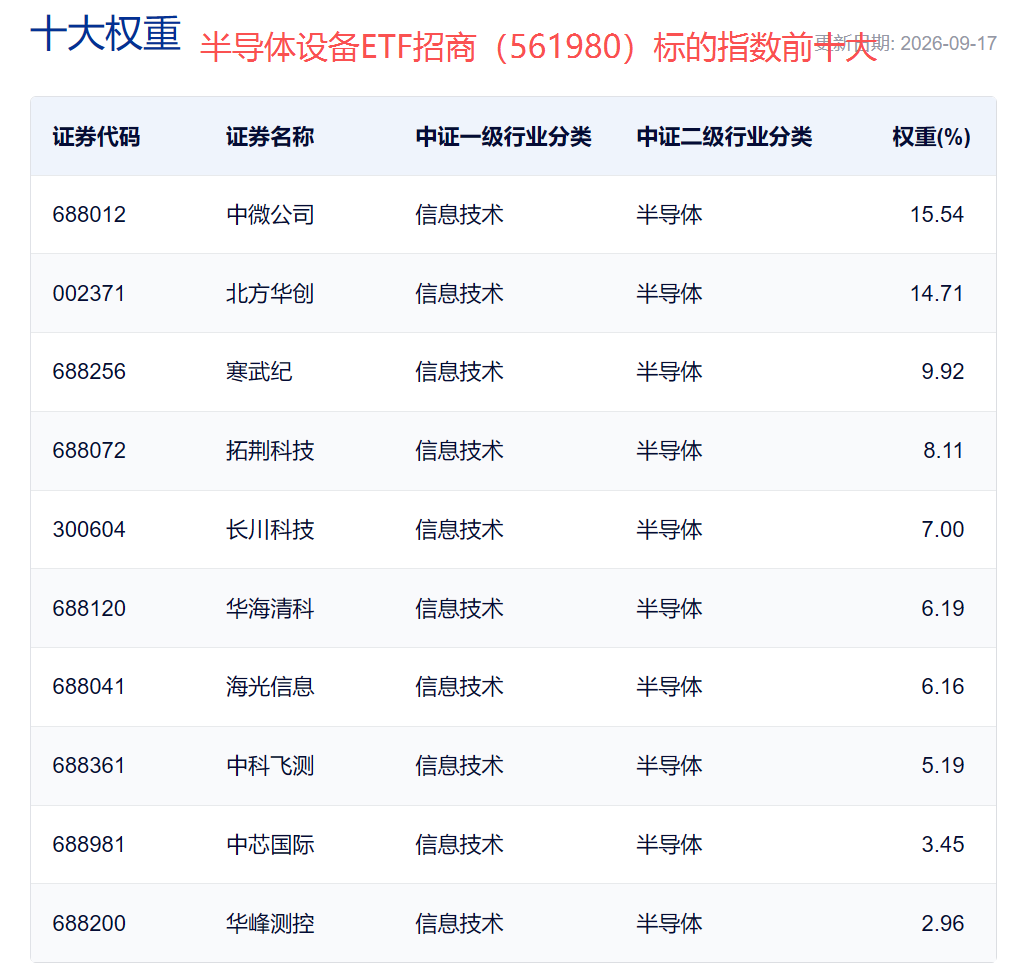Click 半导体 in the 拓荆科技 row
This screenshot has height=974, width=1010.
669,450
